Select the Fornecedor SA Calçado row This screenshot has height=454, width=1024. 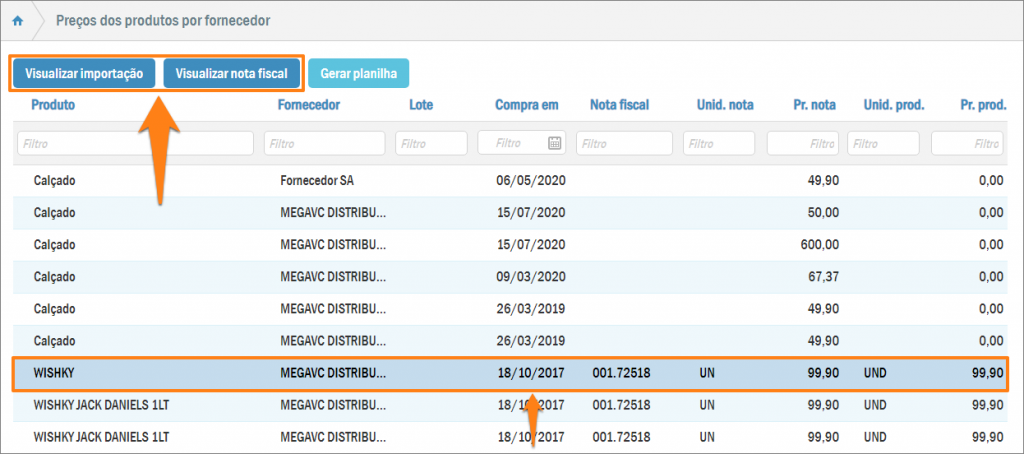coord(510,181)
